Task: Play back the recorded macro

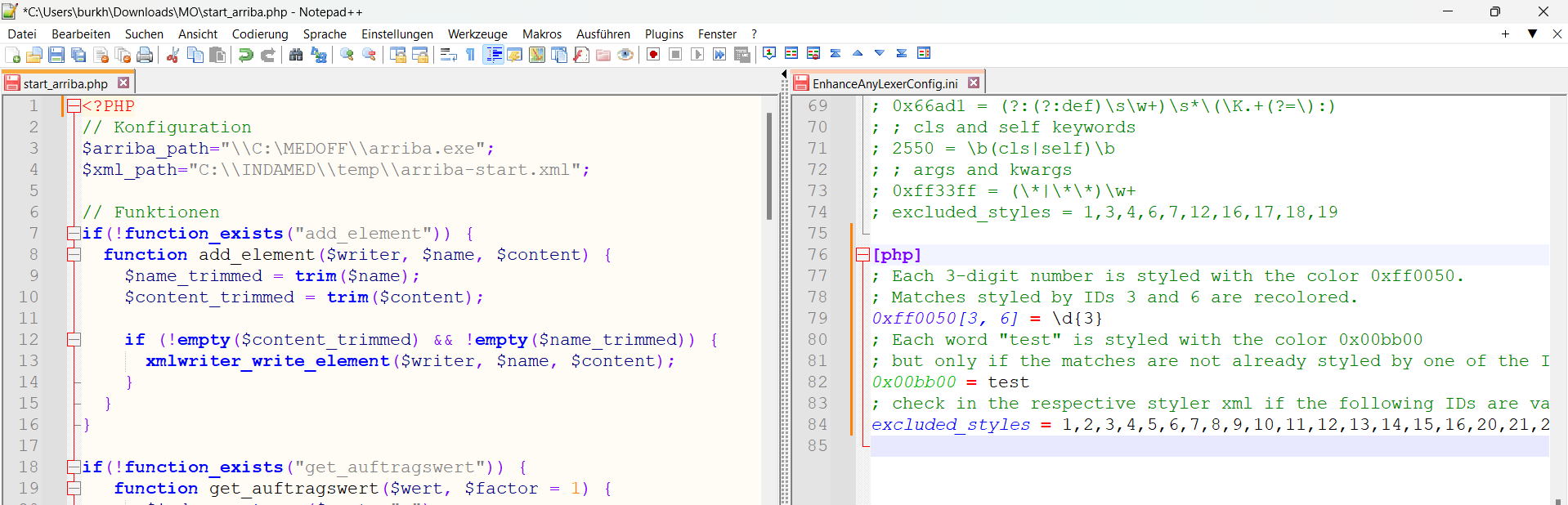Action: click(x=697, y=55)
